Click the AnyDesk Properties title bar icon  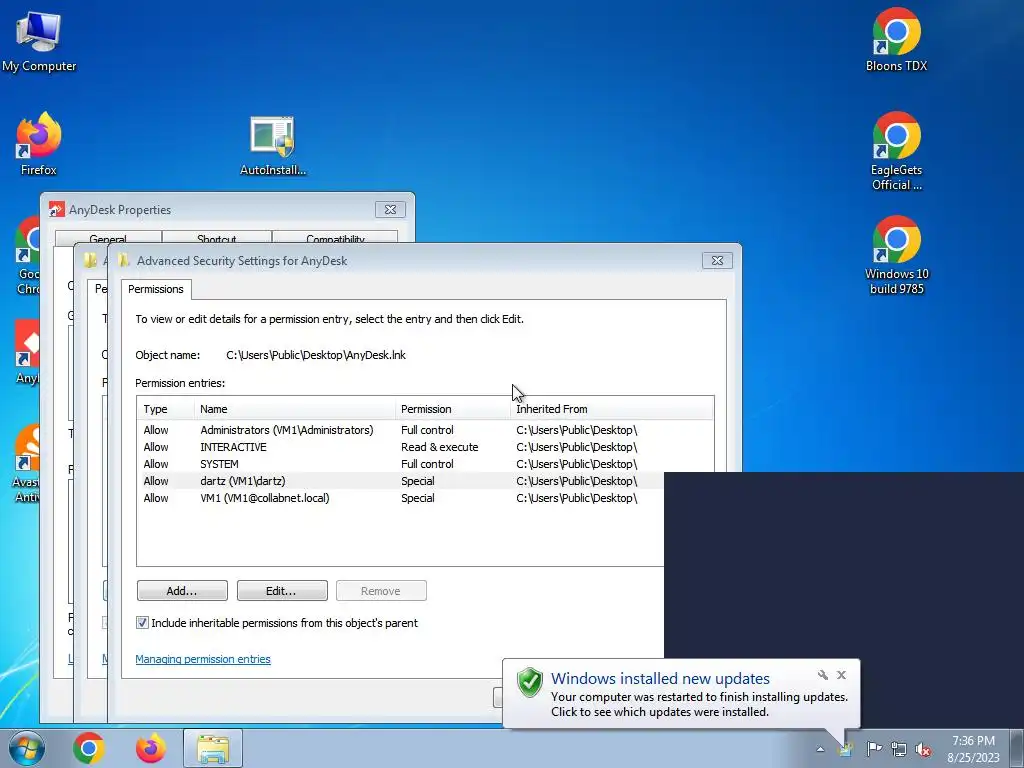[57, 209]
